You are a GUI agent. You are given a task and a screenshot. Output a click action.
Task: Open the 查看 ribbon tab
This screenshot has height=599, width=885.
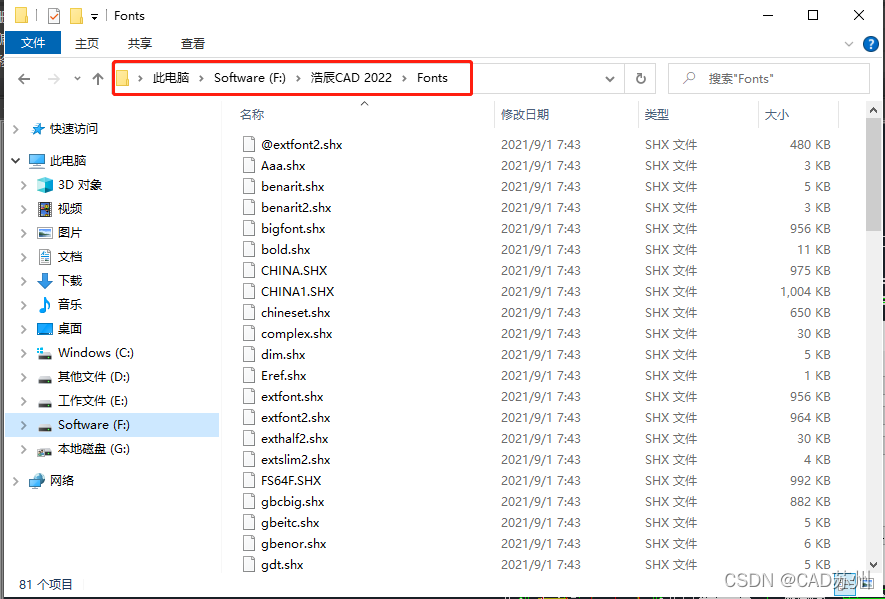192,43
